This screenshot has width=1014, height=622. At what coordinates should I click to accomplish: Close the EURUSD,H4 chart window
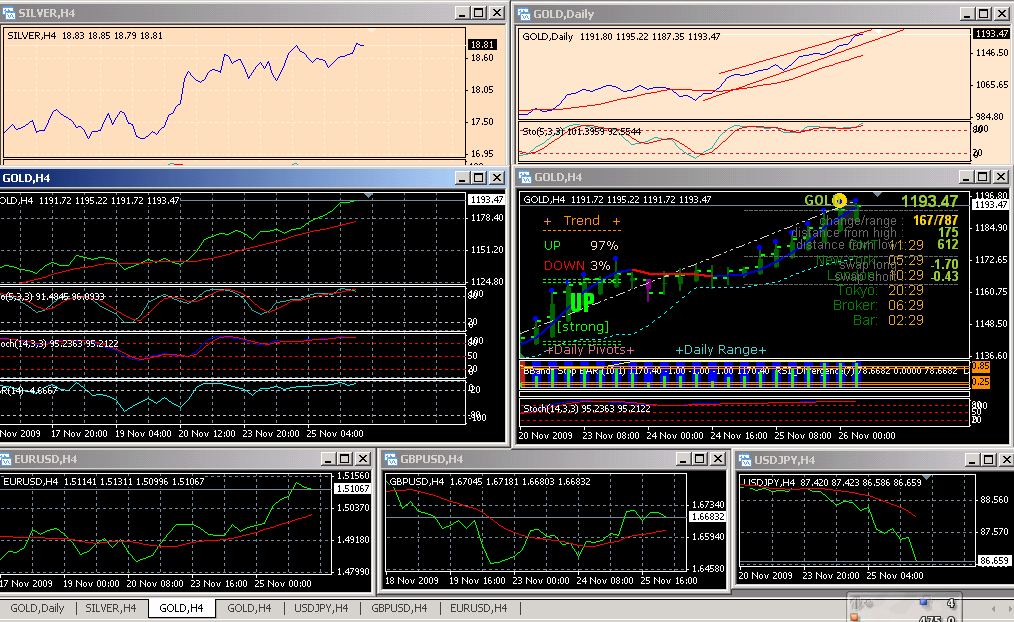[363, 458]
